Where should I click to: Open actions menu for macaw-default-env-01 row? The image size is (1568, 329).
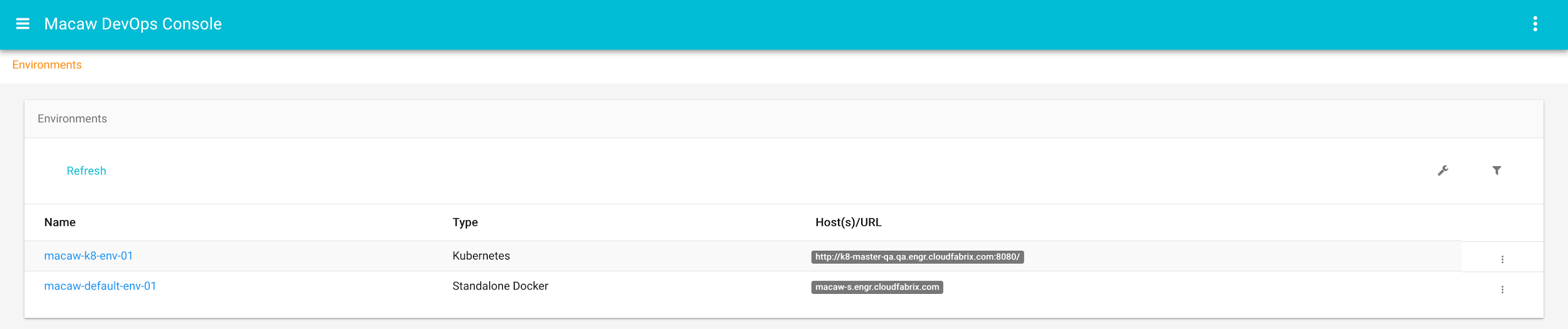point(1502,290)
